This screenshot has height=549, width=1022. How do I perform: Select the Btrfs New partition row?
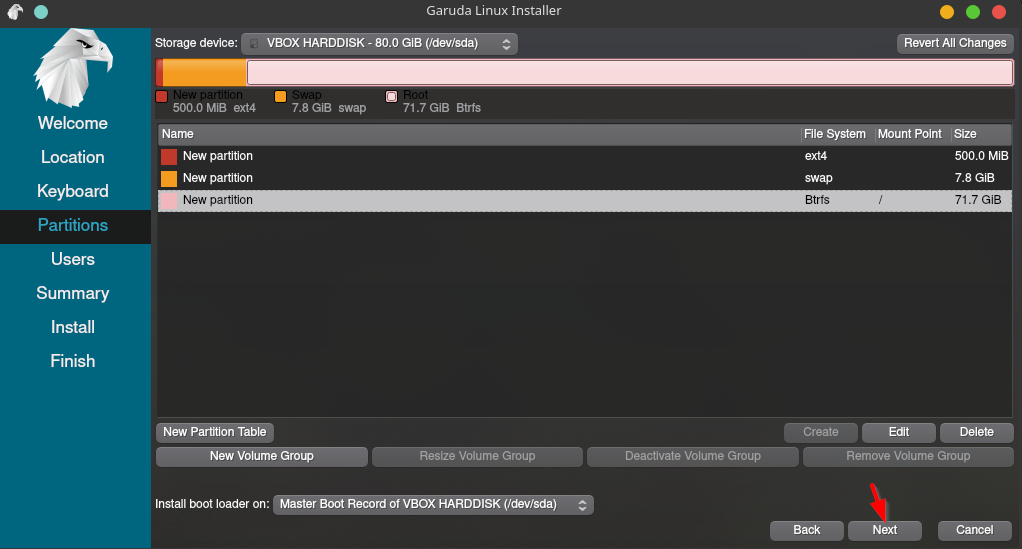(585, 201)
